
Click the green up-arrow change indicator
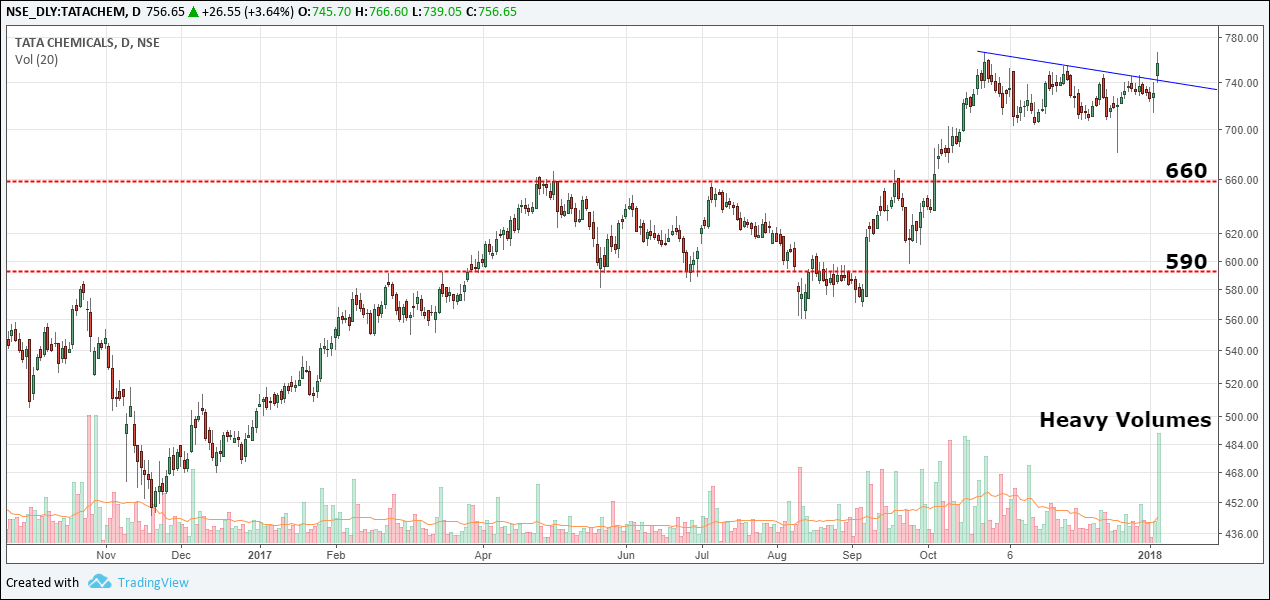click(192, 11)
